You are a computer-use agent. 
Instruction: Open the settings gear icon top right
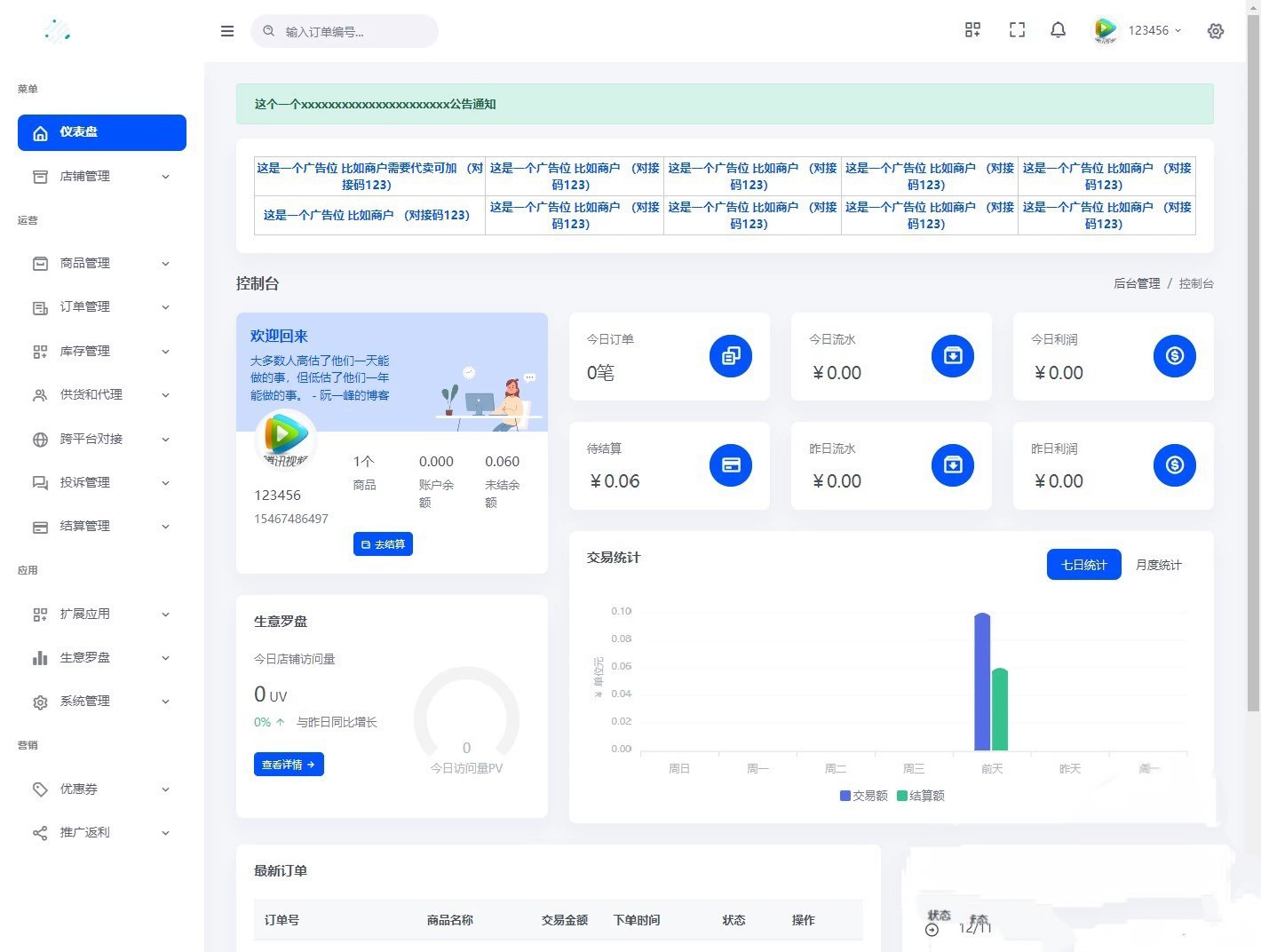(1216, 31)
